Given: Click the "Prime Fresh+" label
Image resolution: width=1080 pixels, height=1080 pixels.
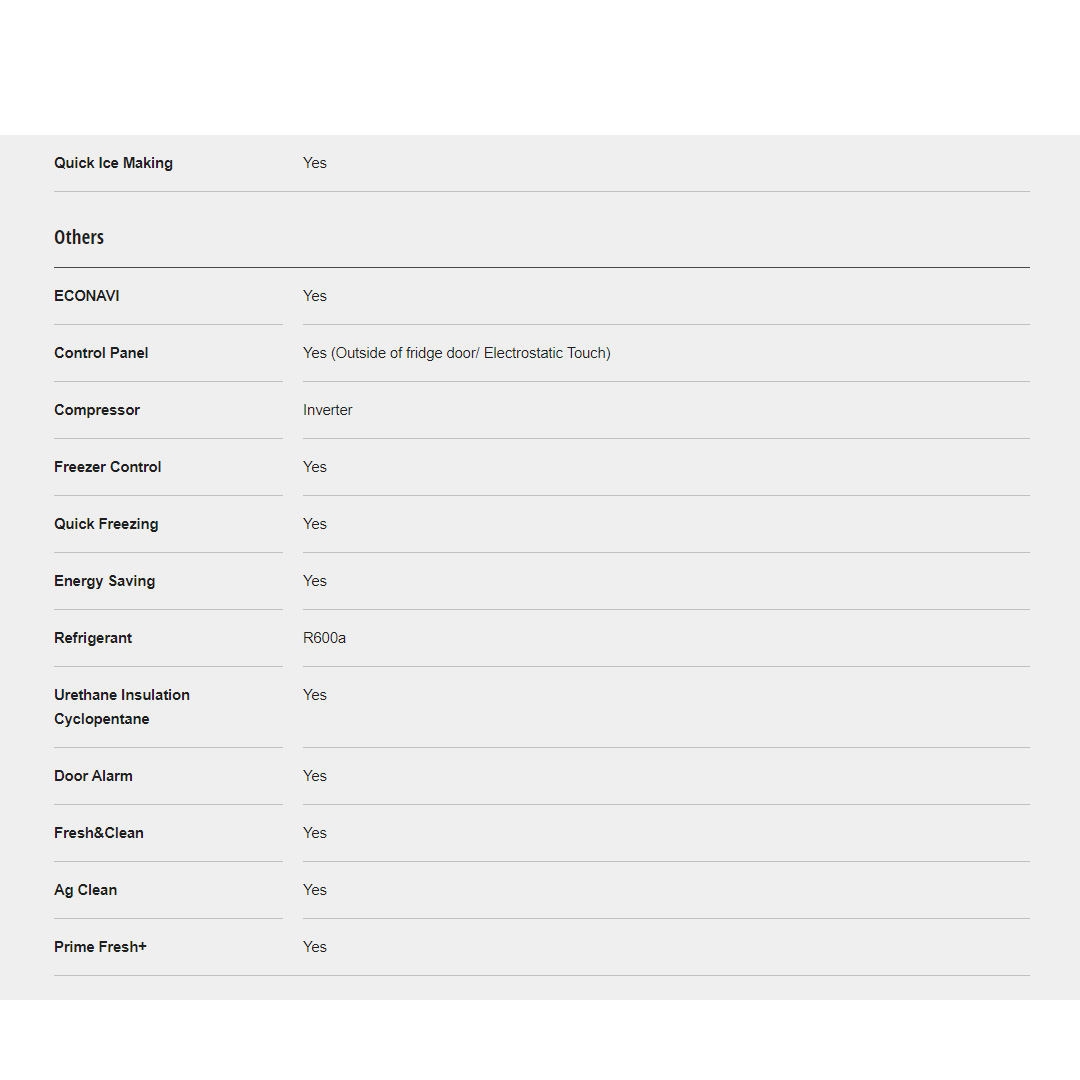Looking at the screenshot, I should tap(100, 947).
